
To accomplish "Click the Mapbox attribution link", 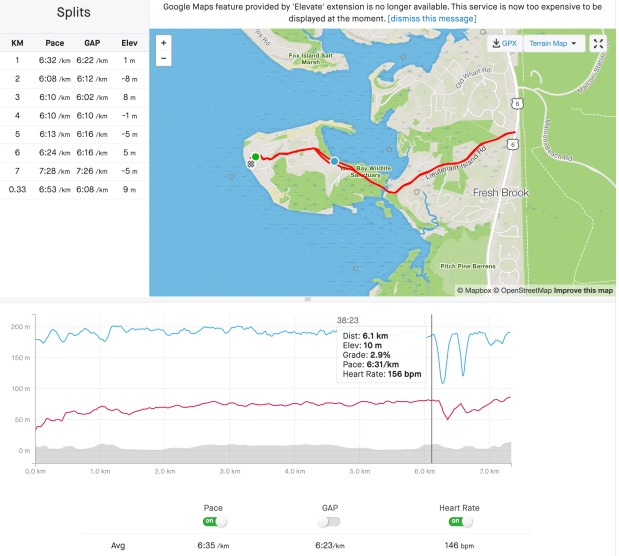I will (475, 290).
